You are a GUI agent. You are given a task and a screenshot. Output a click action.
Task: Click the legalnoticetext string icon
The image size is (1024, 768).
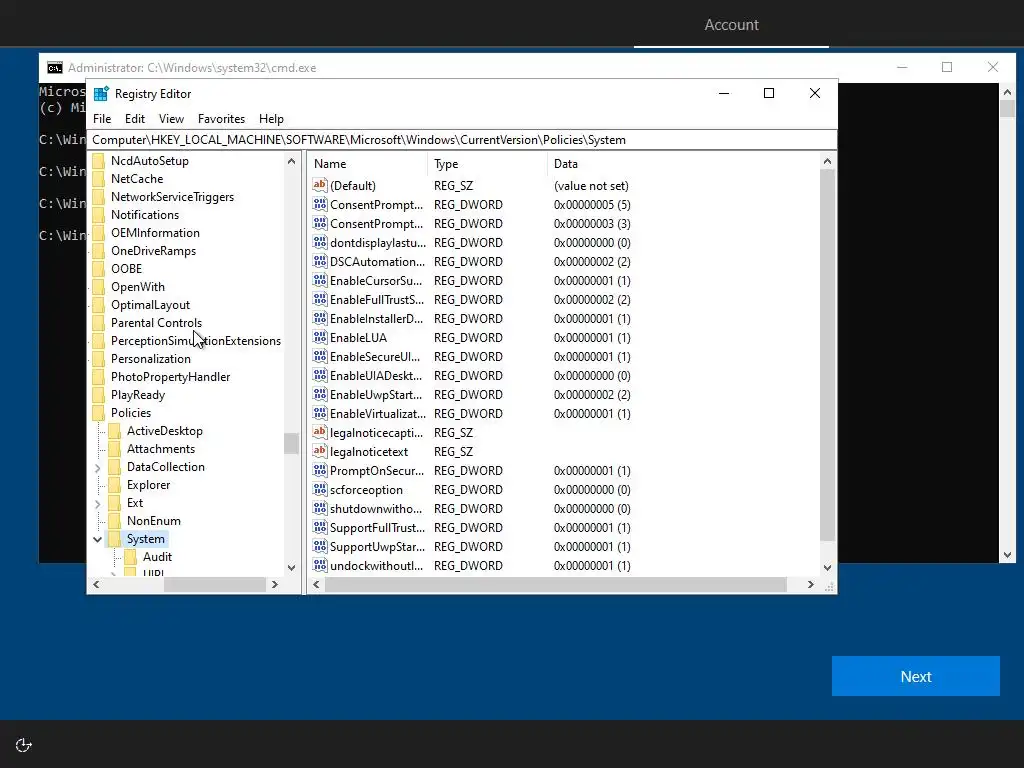coord(319,451)
